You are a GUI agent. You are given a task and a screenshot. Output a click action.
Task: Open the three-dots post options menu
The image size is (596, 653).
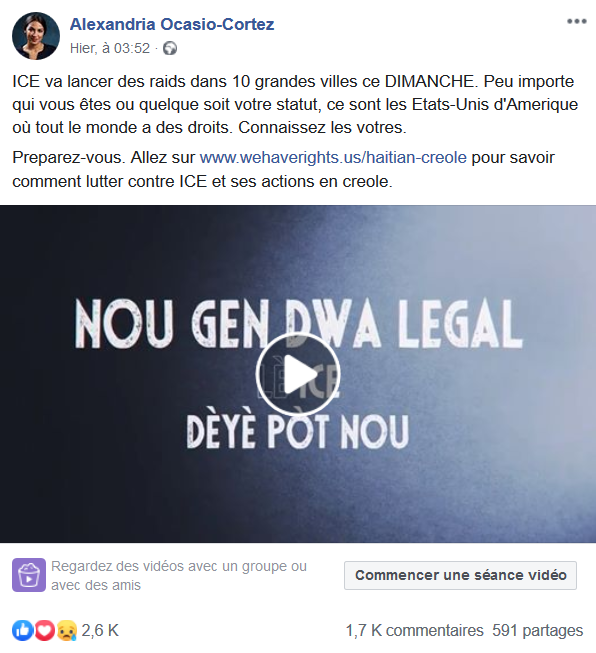click(576, 21)
